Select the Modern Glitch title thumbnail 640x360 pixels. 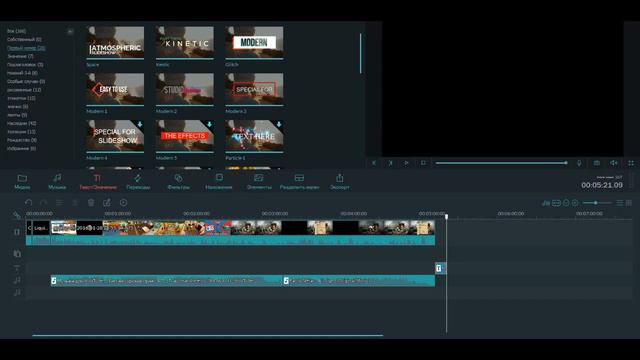click(254, 43)
